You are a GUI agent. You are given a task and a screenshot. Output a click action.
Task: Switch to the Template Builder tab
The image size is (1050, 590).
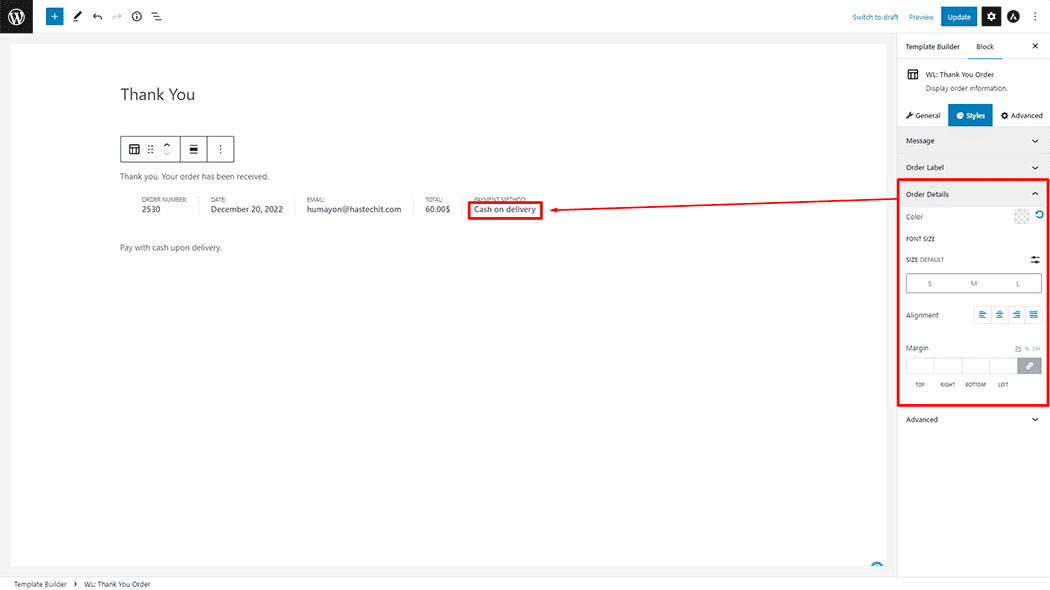(x=932, y=47)
